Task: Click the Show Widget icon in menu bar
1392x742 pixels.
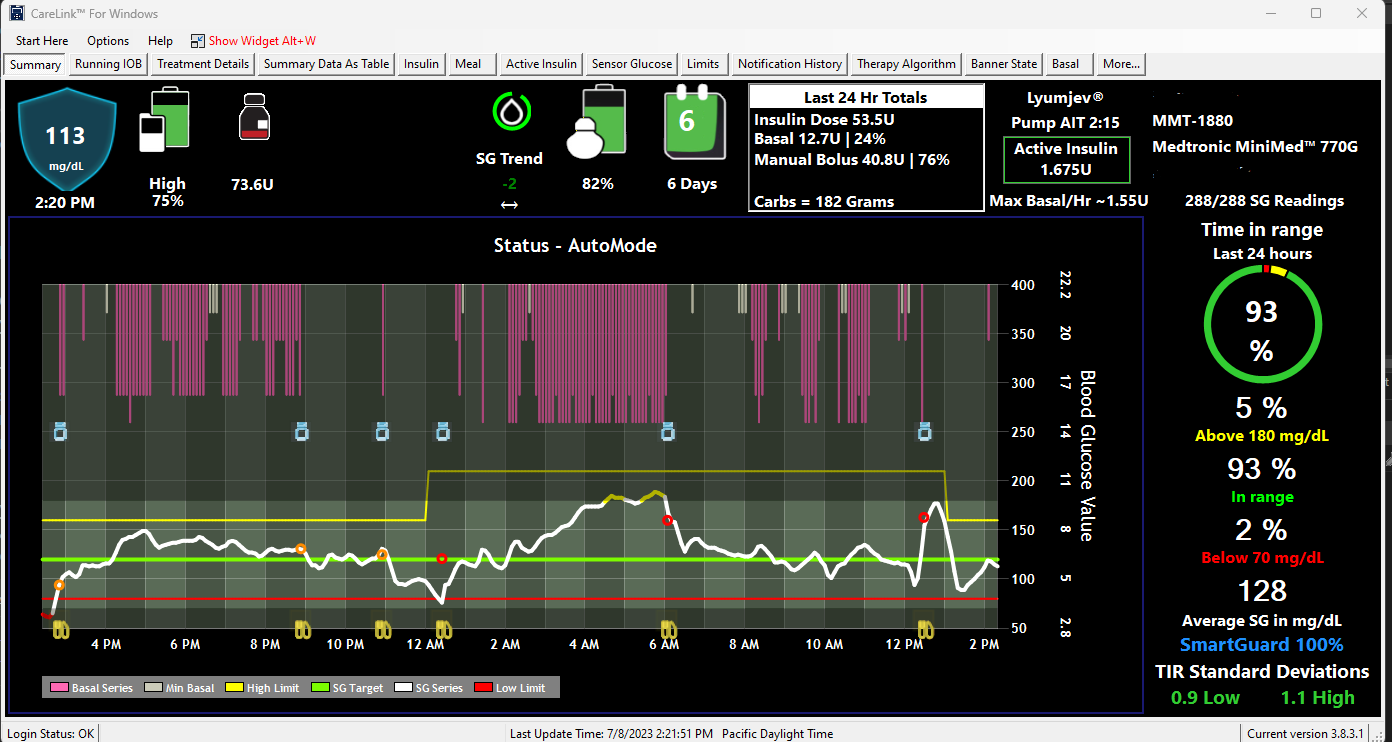Action: 197,41
